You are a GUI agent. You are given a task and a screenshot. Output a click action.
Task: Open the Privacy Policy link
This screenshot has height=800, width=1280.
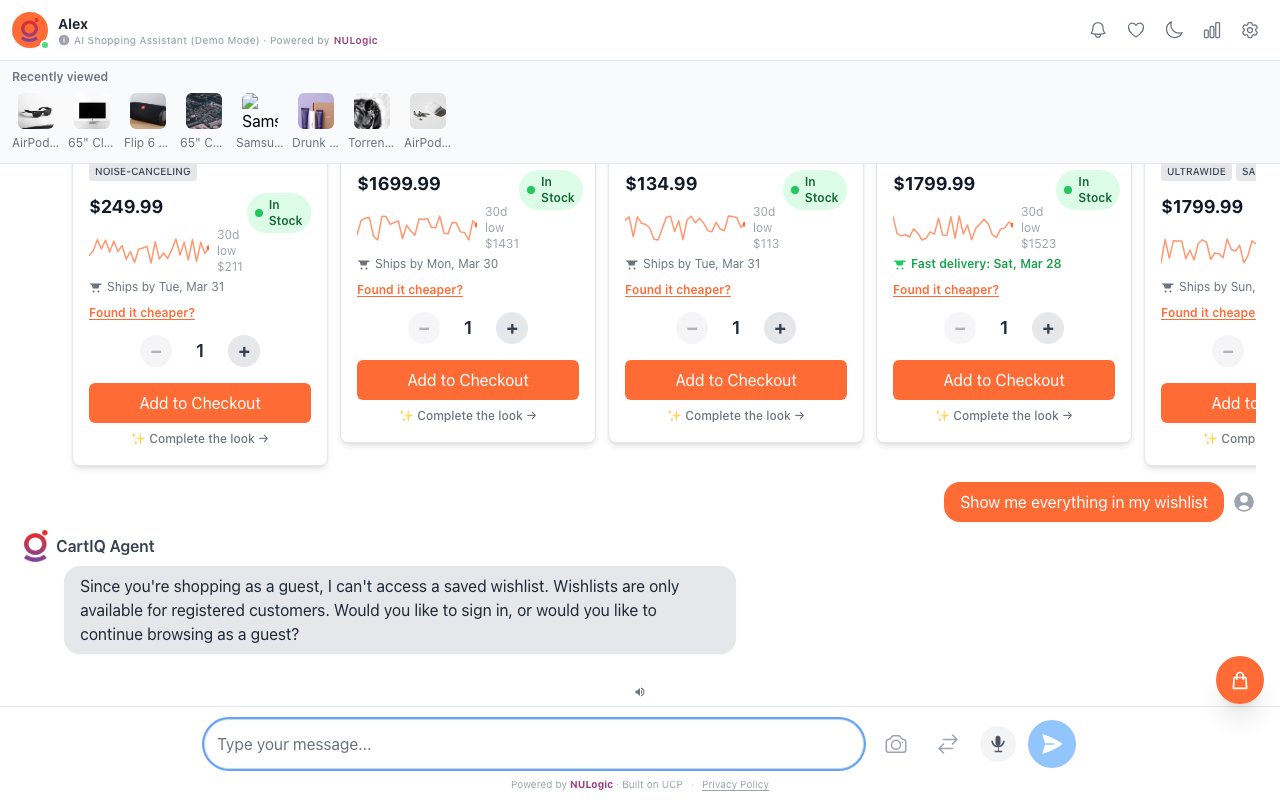click(735, 785)
